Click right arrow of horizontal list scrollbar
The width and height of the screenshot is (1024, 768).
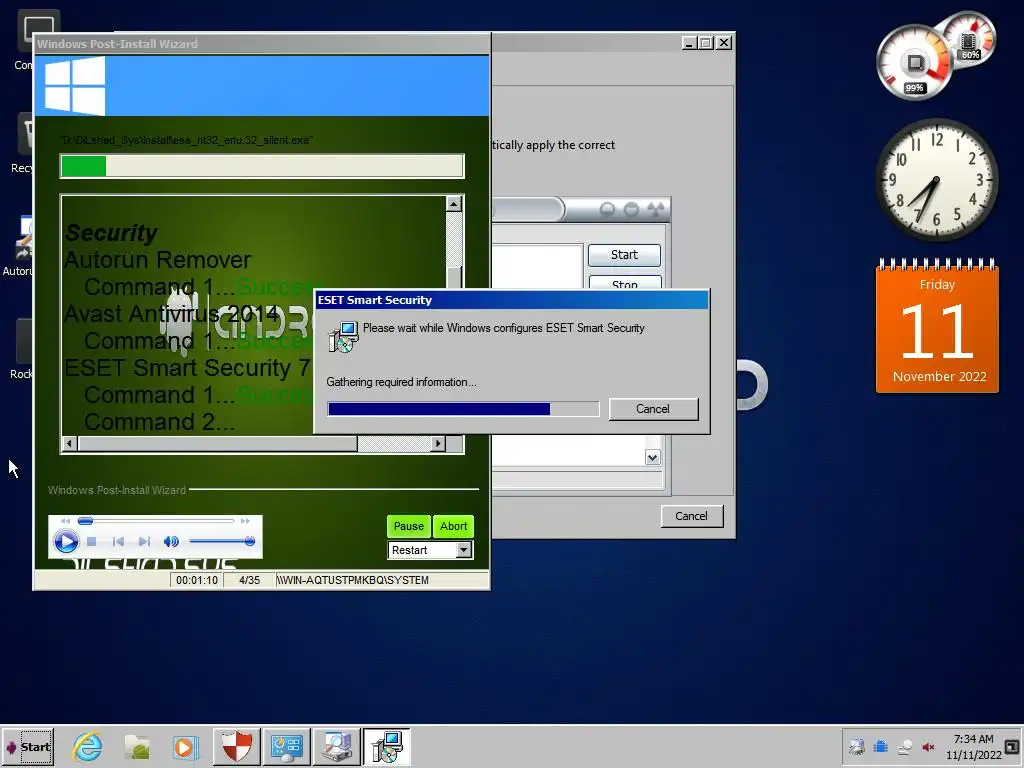coord(438,444)
